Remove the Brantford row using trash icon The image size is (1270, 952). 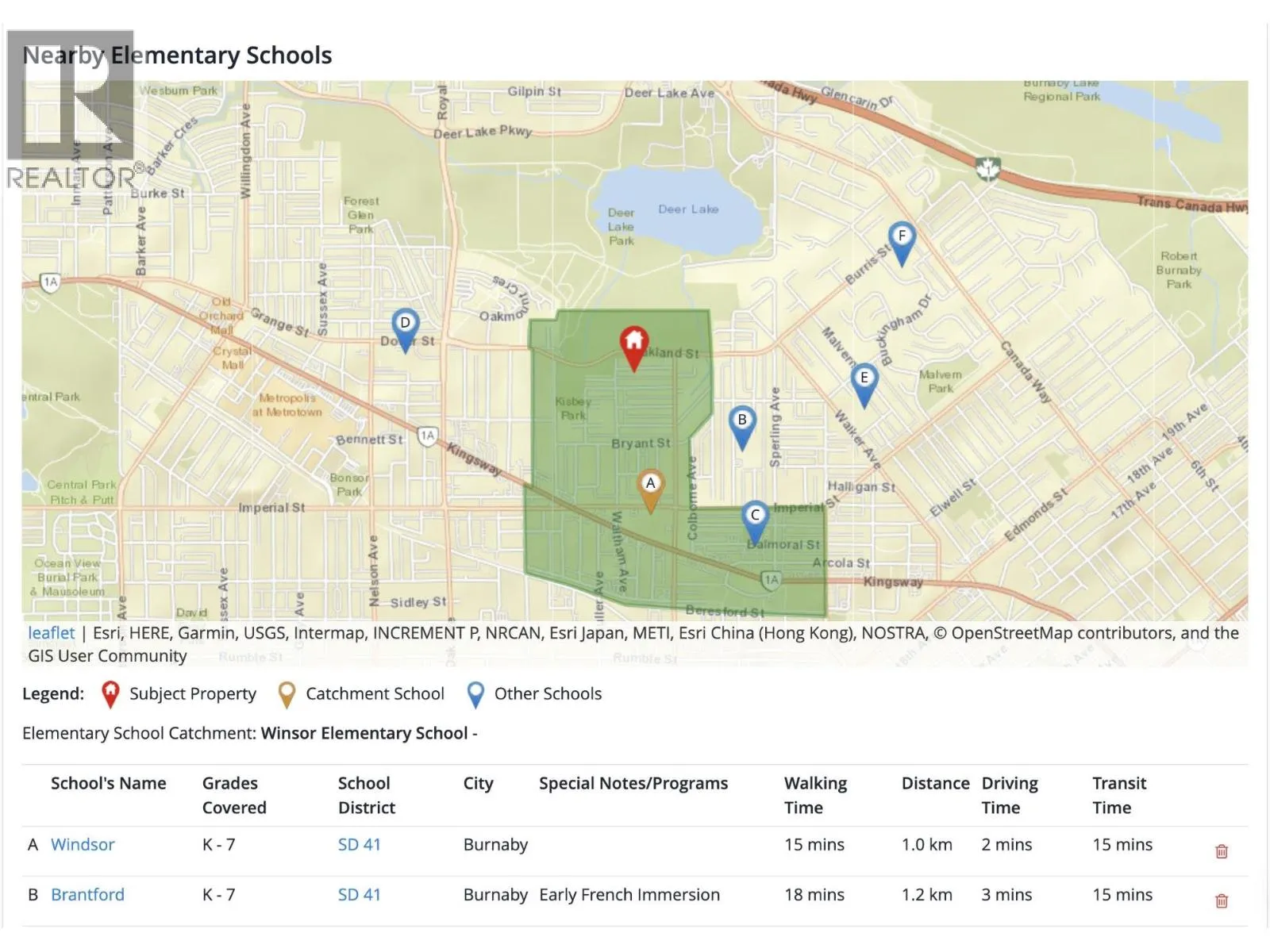coord(1221,900)
